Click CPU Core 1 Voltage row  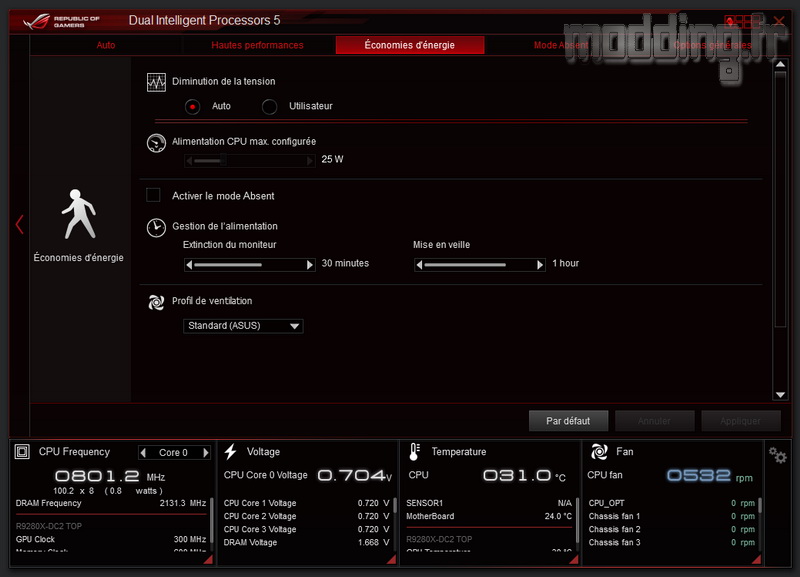pos(306,503)
